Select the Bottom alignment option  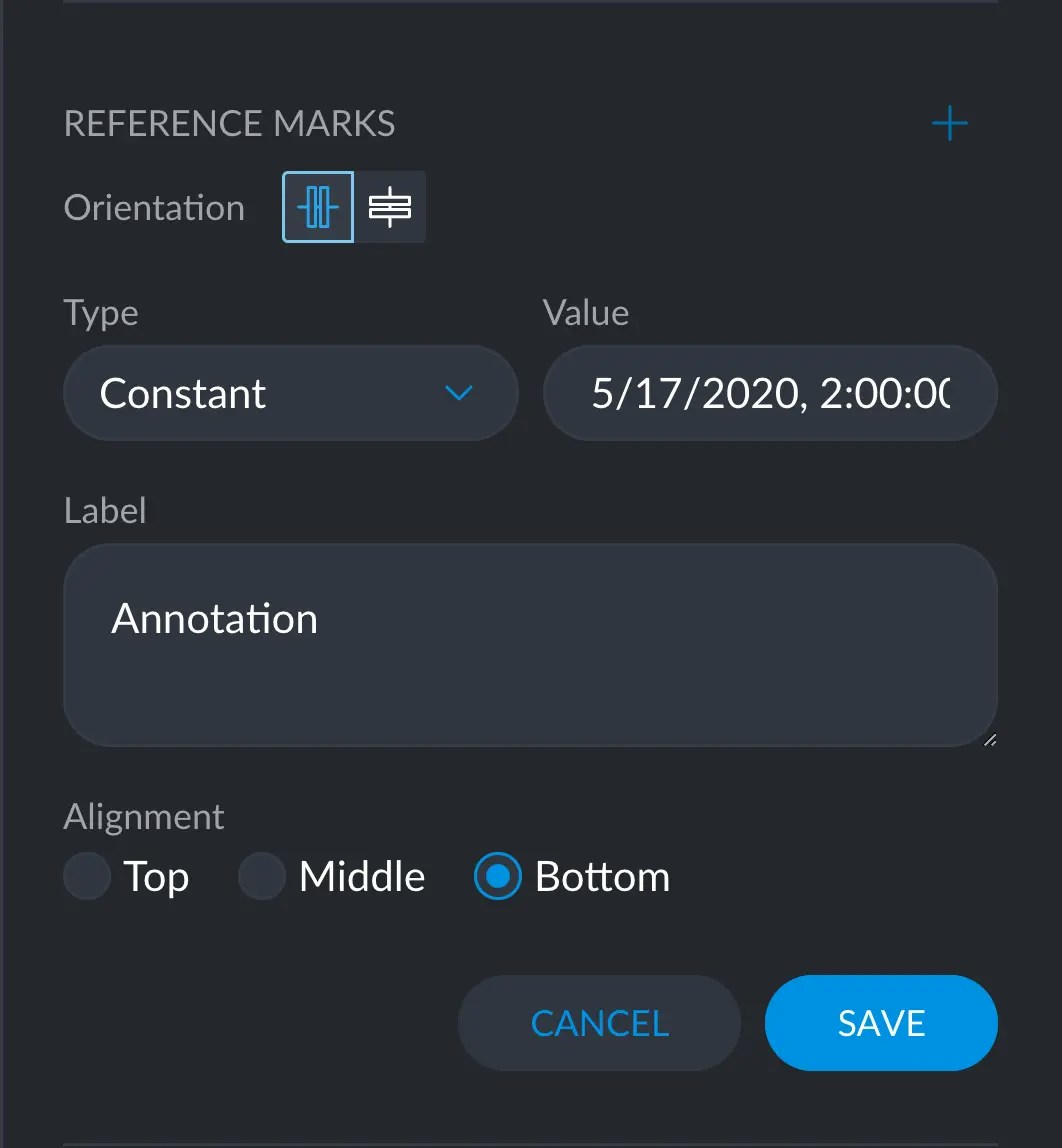(x=496, y=876)
